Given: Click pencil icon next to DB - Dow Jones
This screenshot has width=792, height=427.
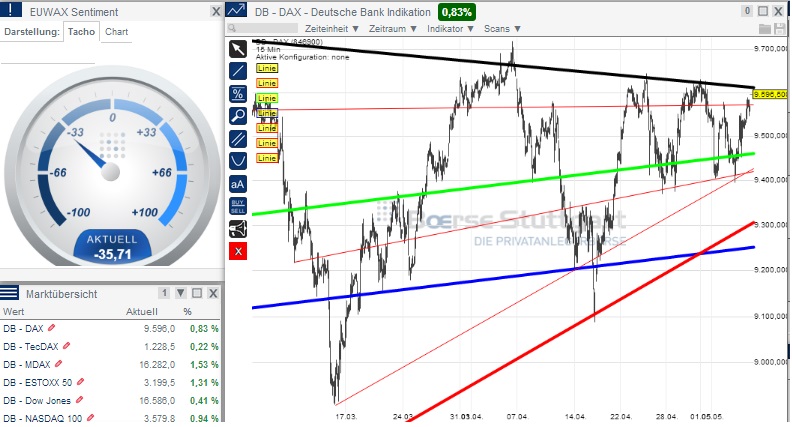Looking at the screenshot, I should (79, 400).
